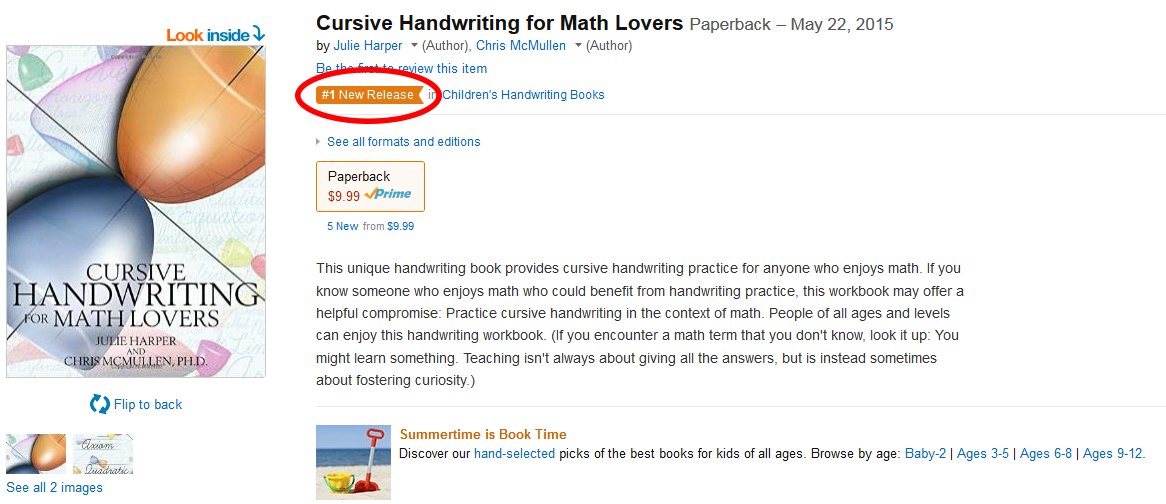Viewport: 1166px width, 504px height.
Task: Select the Paperback $9.99 format box
Action: pos(370,186)
